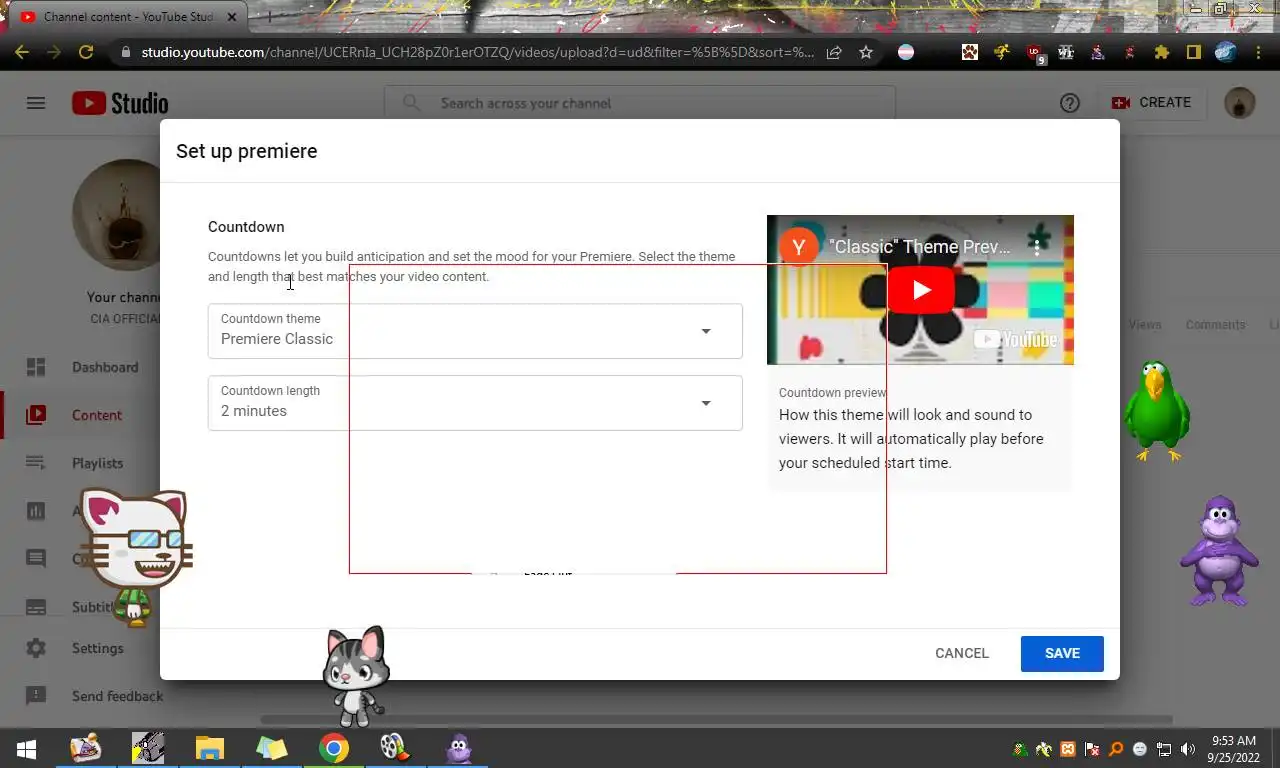
Task: Open the Chrome three-dot menu
Action: (x=1259, y=52)
